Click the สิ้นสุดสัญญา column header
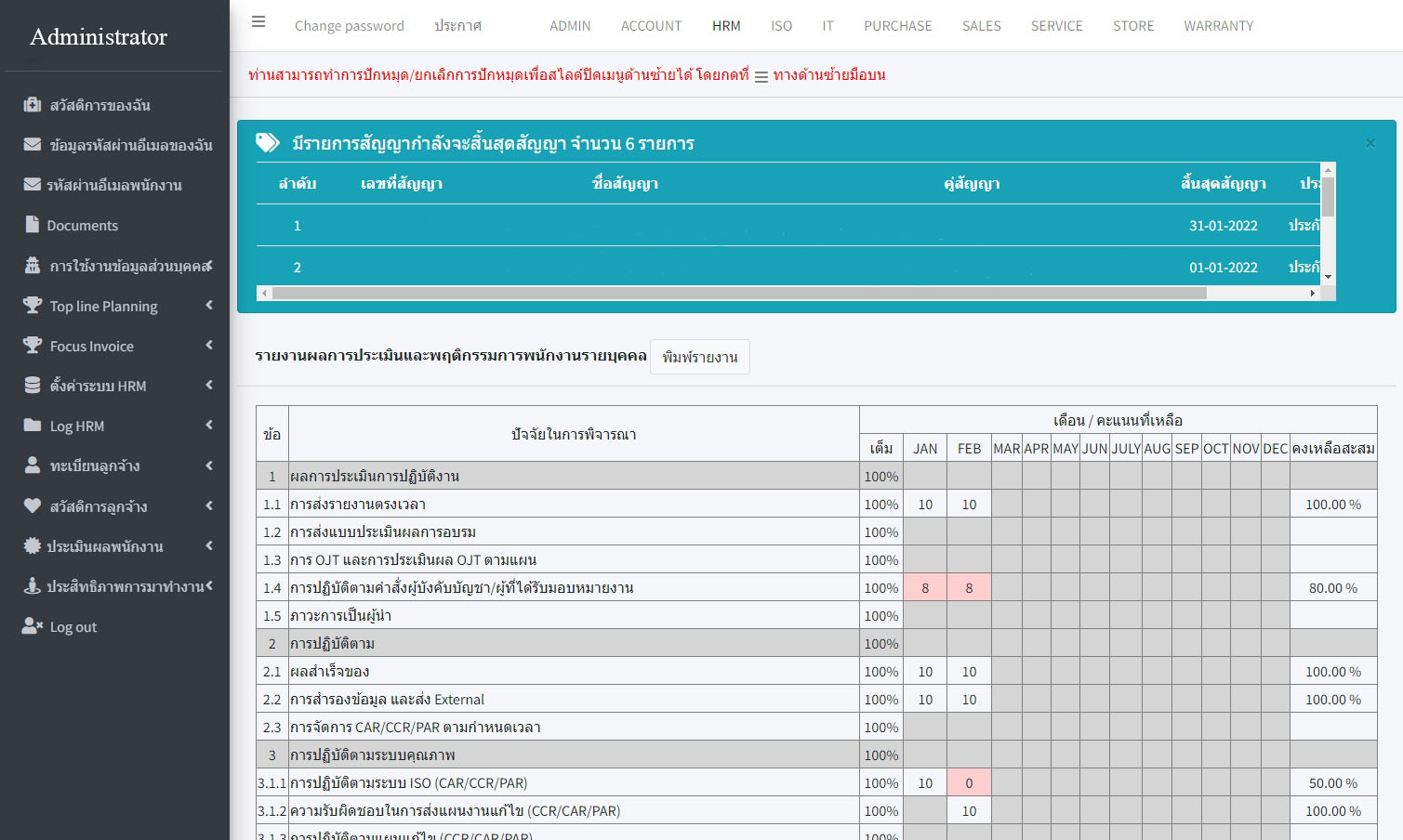 [1224, 183]
